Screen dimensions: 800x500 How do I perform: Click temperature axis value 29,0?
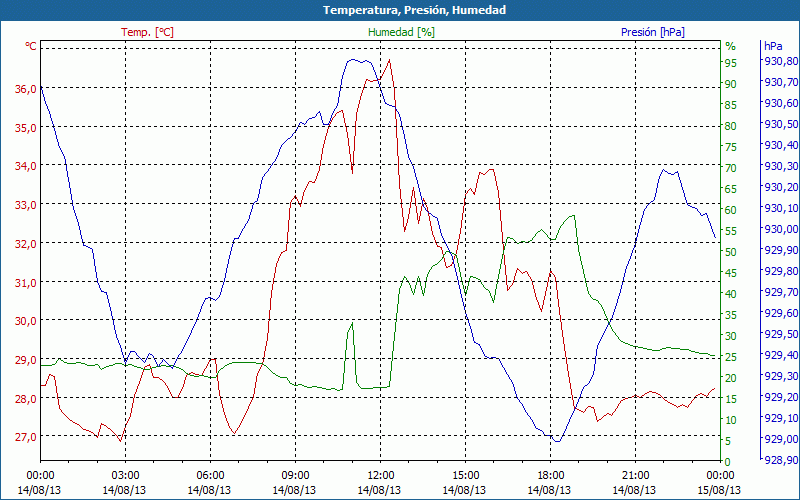25,360
